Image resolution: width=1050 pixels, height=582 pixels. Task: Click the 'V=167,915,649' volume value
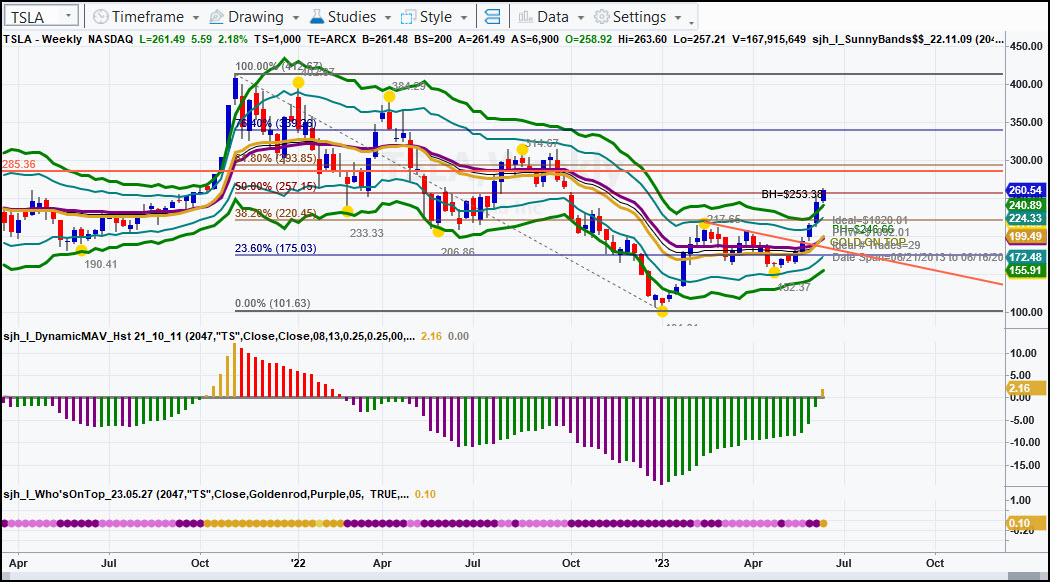coord(769,40)
